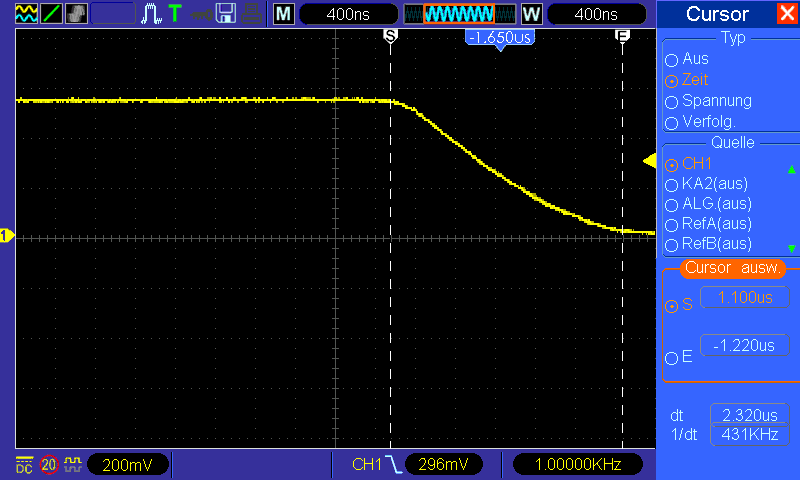This screenshot has height=480, width=800.
Task: Click the E cursor value -1.220us
Action: tap(745, 345)
